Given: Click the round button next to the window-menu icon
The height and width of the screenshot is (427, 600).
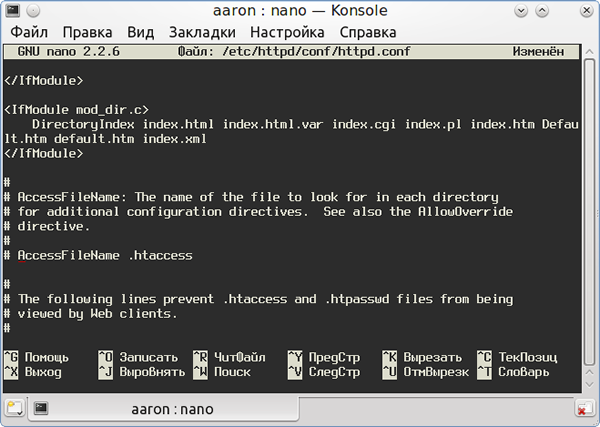Looking at the screenshot, I should point(33,11).
